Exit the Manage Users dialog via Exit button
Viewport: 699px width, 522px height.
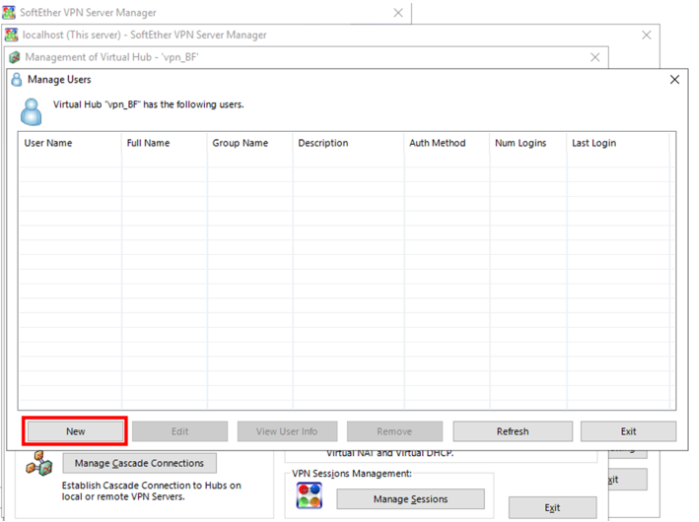click(x=627, y=431)
